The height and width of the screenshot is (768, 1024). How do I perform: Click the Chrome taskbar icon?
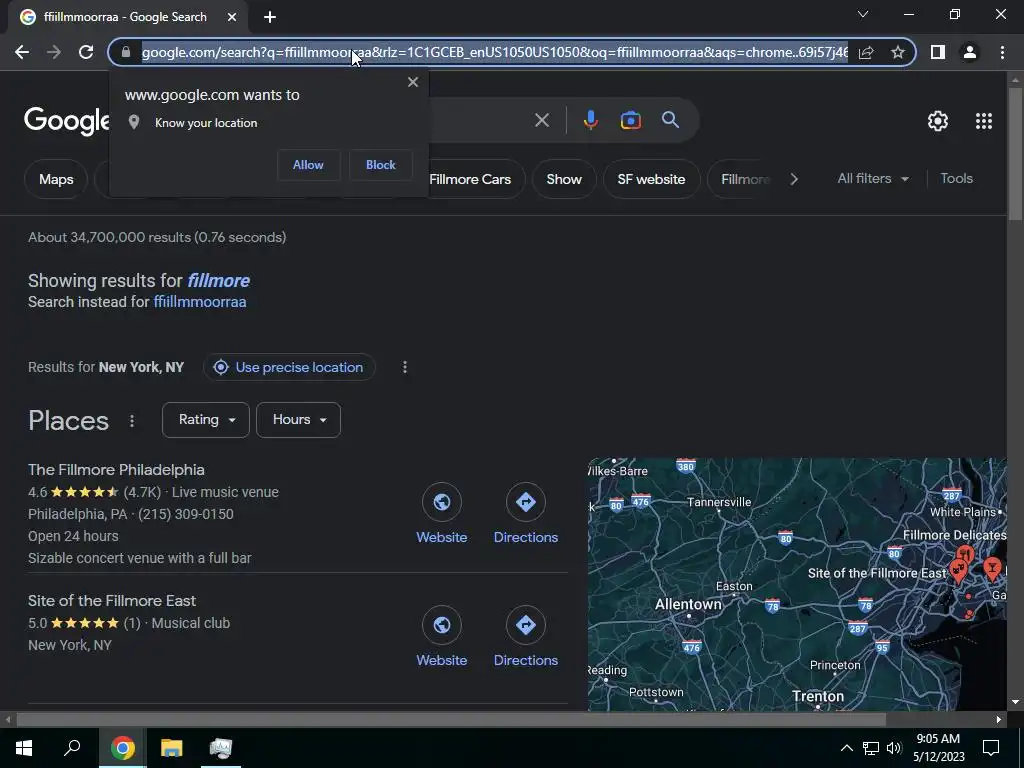tap(123, 748)
